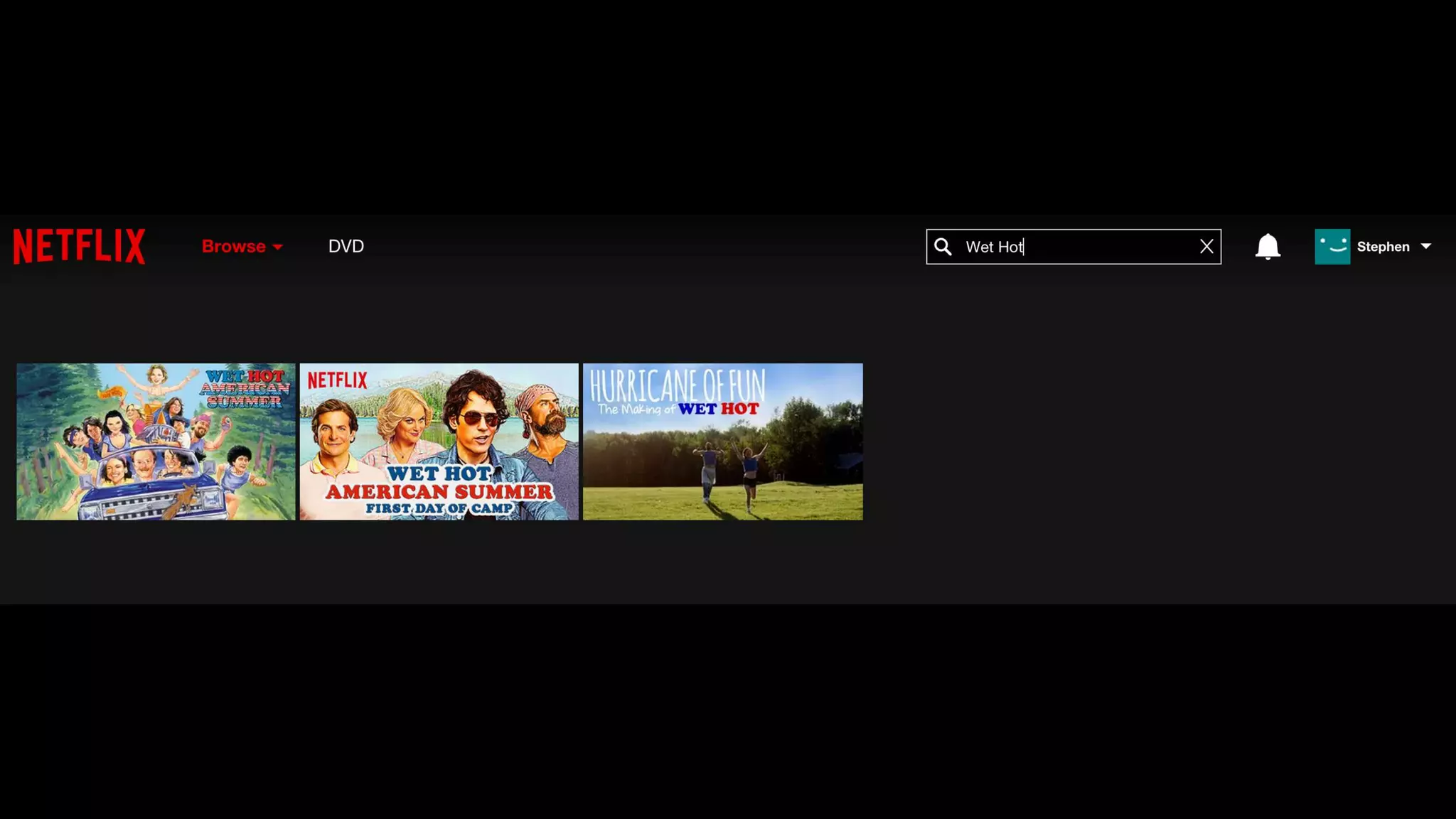
Task: Open the notifications bell
Action: click(x=1268, y=247)
